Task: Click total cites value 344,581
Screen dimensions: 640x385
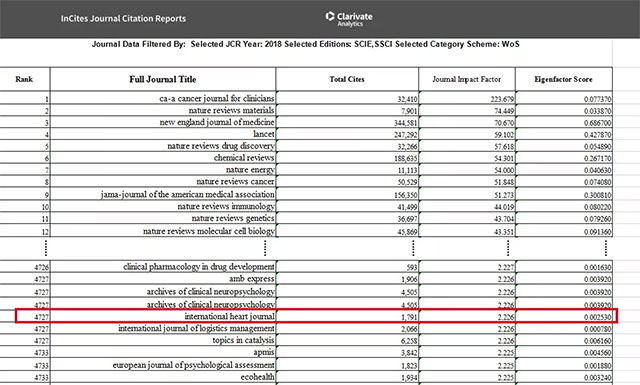Action: click(347, 122)
